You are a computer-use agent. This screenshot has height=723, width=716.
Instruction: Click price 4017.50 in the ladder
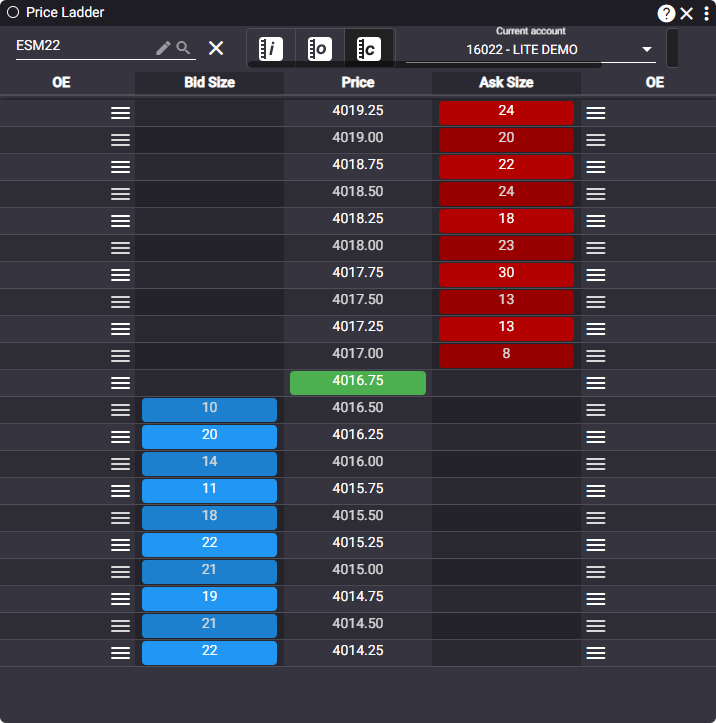pos(358,299)
